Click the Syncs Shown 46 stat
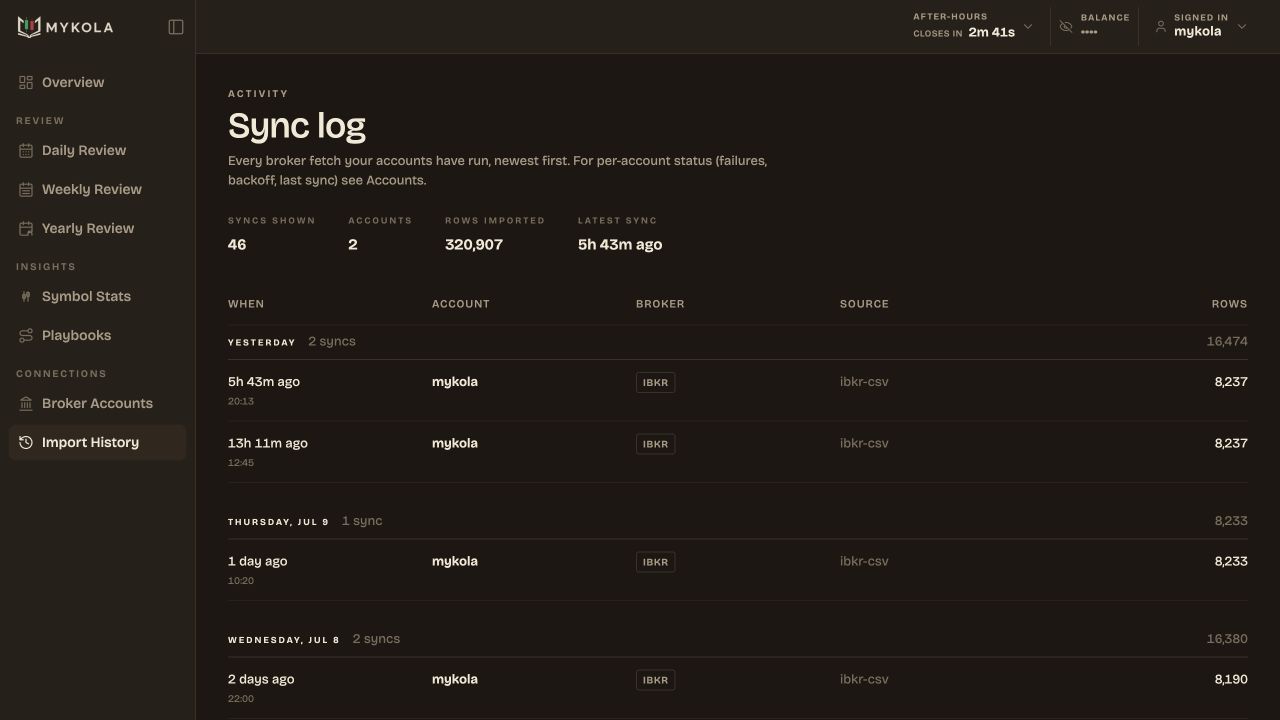 [x=237, y=244]
